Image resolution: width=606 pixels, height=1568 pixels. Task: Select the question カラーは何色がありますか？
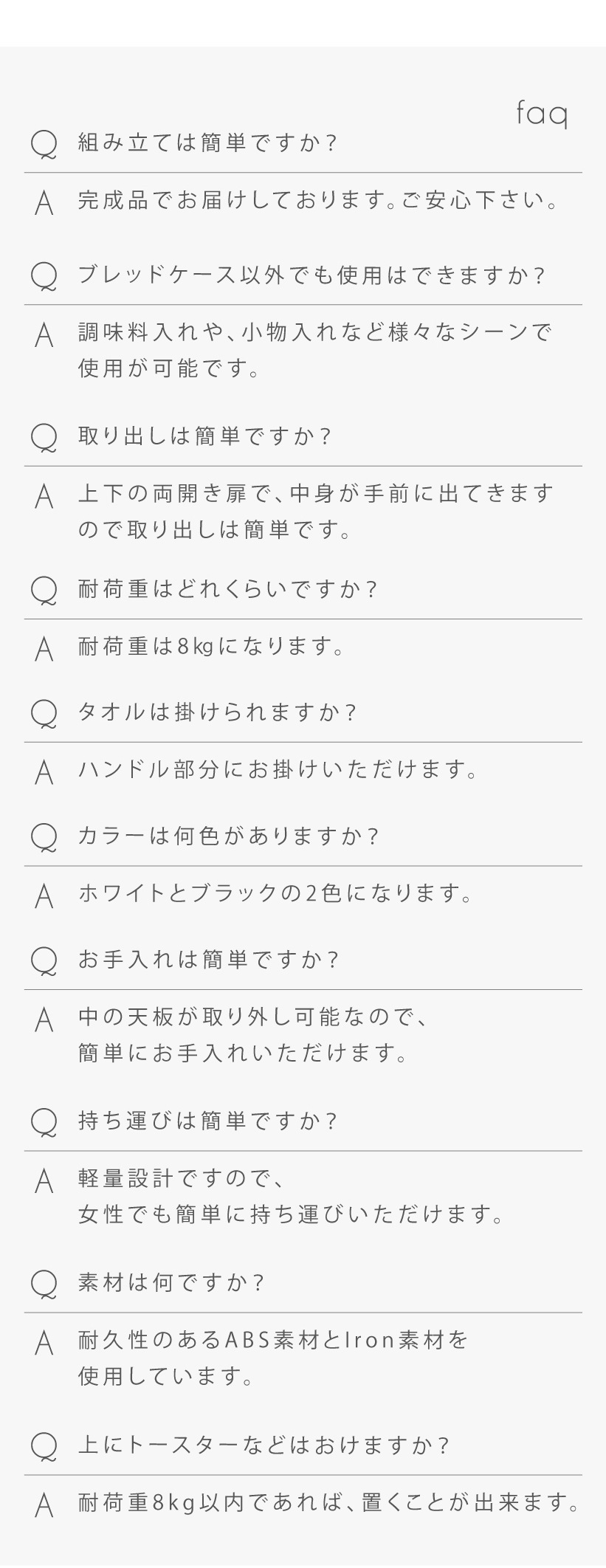click(228, 836)
